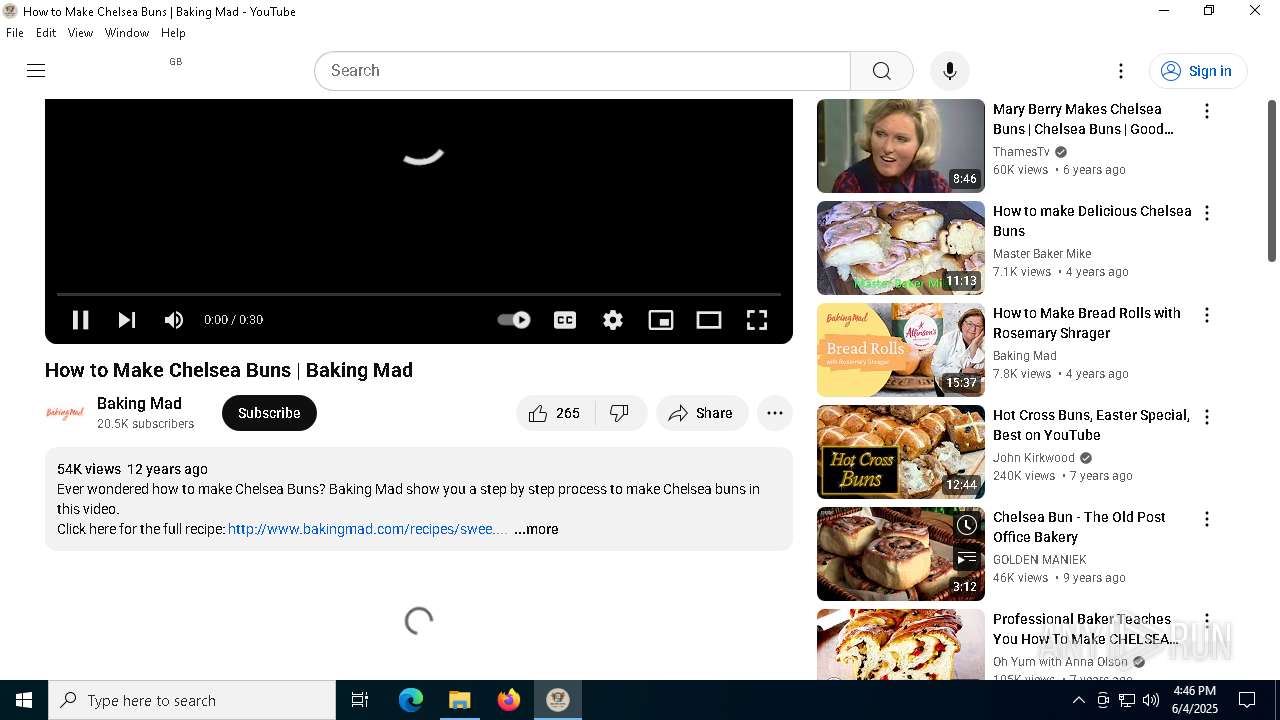Image resolution: width=1280 pixels, height=720 pixels.
Task: Dislike the video with thumbs down
Action: pos(620,413)
